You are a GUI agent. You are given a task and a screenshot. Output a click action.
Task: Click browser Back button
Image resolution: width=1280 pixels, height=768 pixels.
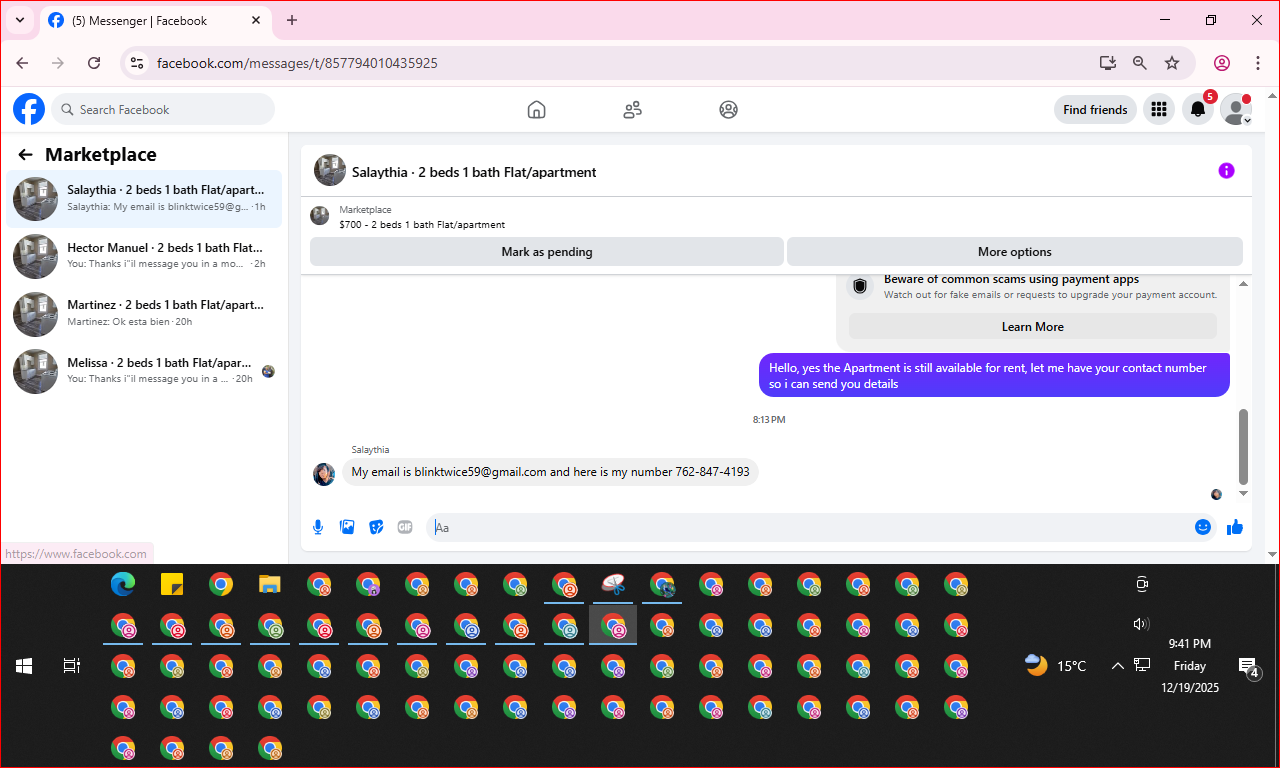coord(22,63)
